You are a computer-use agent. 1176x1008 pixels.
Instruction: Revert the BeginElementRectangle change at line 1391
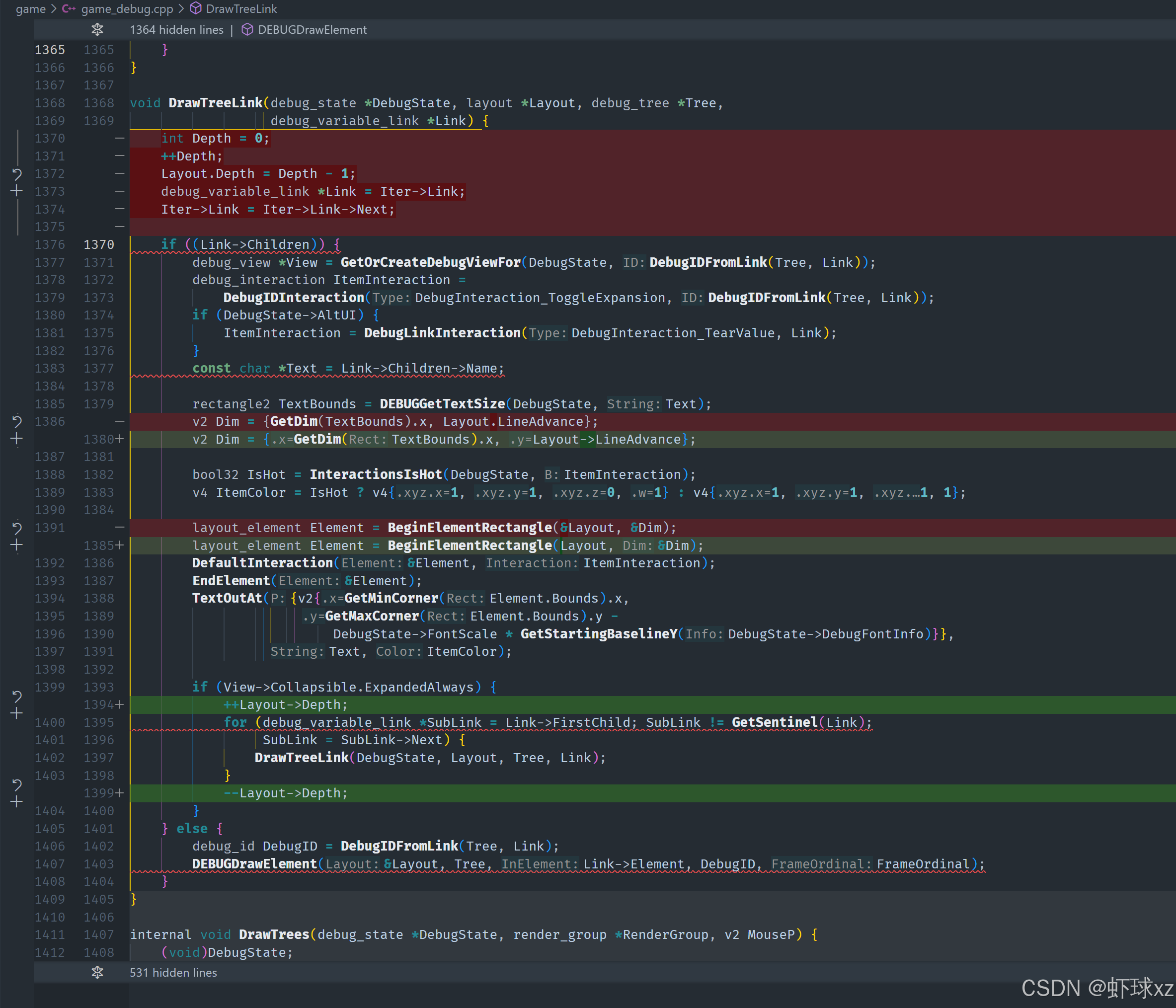coord(17,529)
